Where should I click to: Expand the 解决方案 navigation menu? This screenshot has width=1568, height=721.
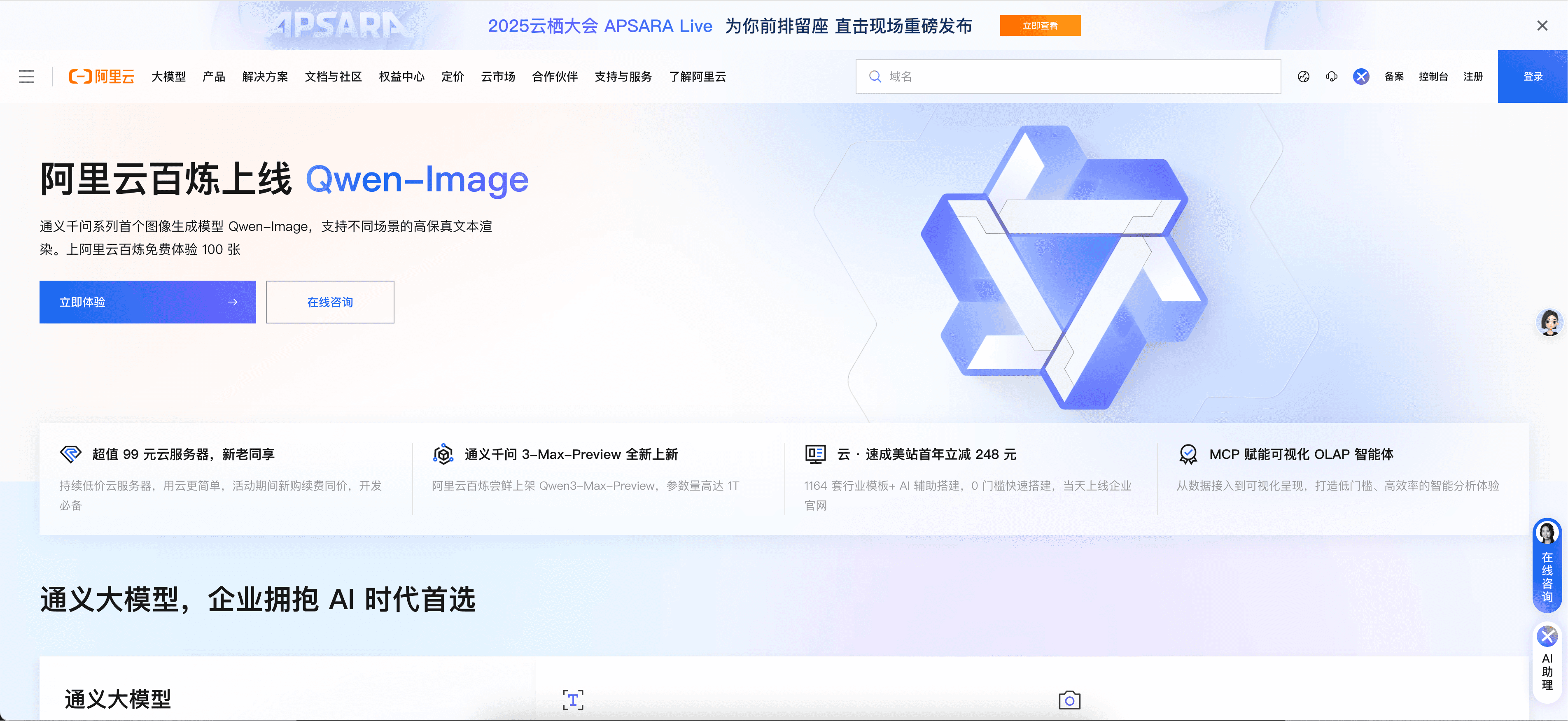[265, 77]
